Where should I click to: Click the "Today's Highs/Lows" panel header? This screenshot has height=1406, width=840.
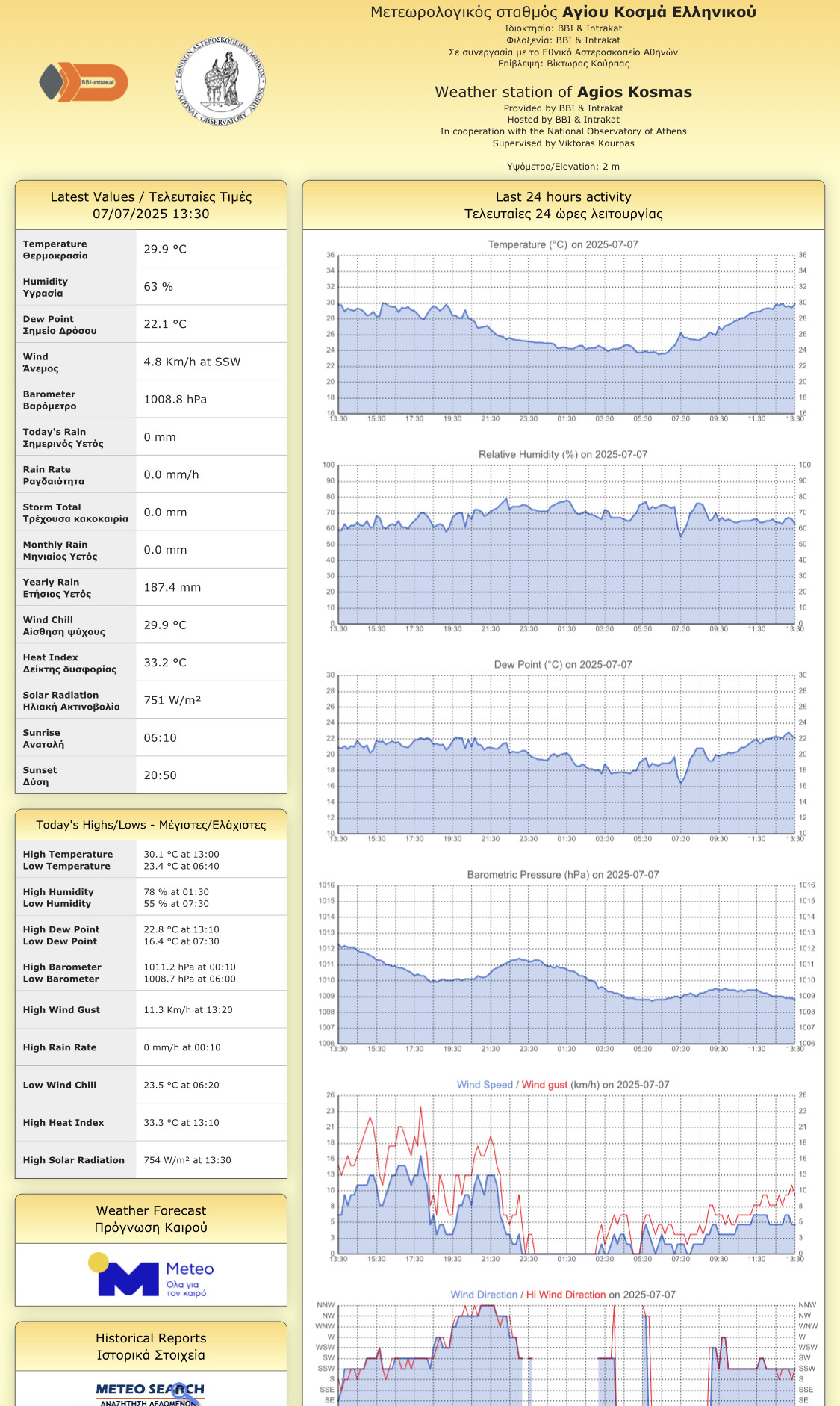(151, 825)
